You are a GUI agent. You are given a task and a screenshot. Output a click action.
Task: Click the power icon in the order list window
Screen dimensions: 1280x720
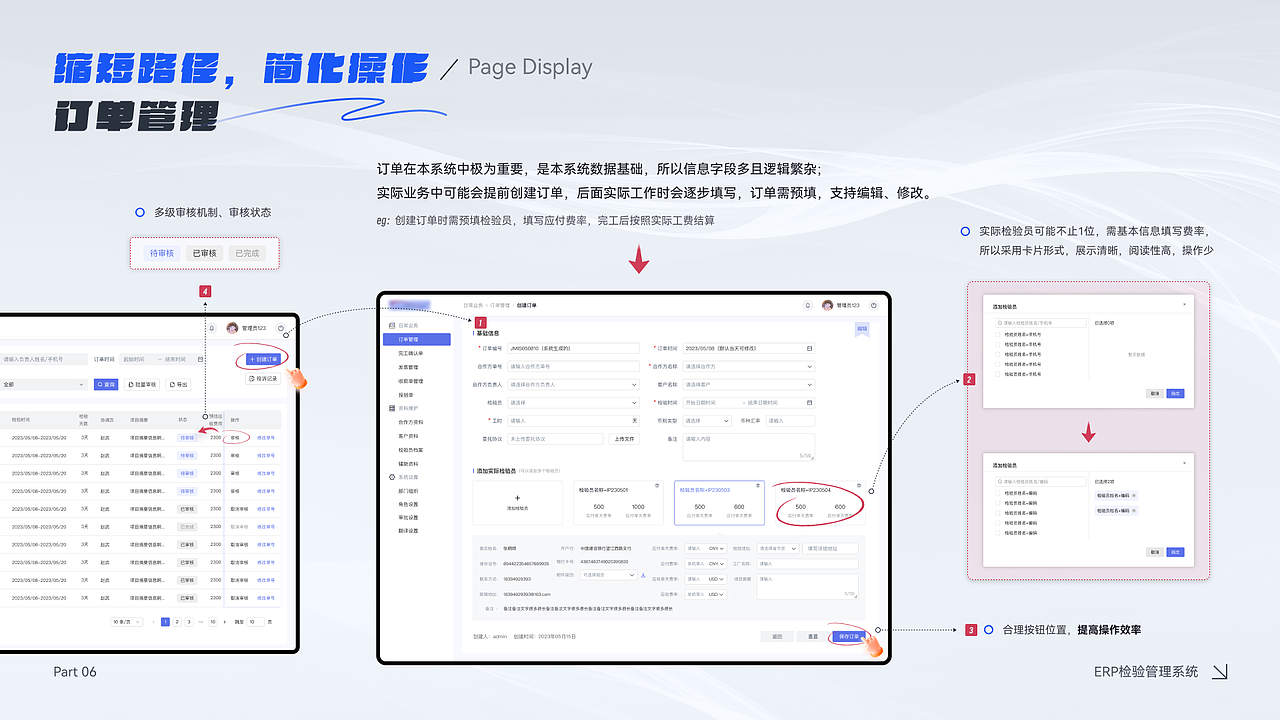click(x=281, y=327)
